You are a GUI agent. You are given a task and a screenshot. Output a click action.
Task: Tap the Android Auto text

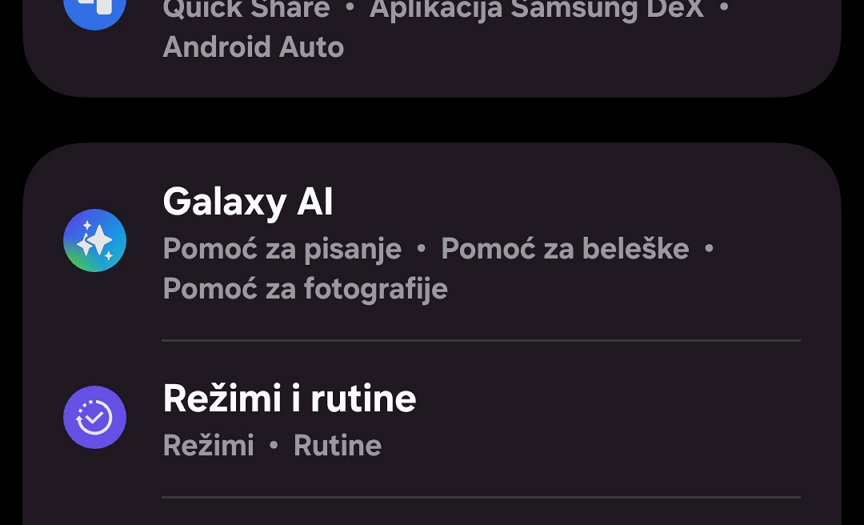tap(253, 47)
